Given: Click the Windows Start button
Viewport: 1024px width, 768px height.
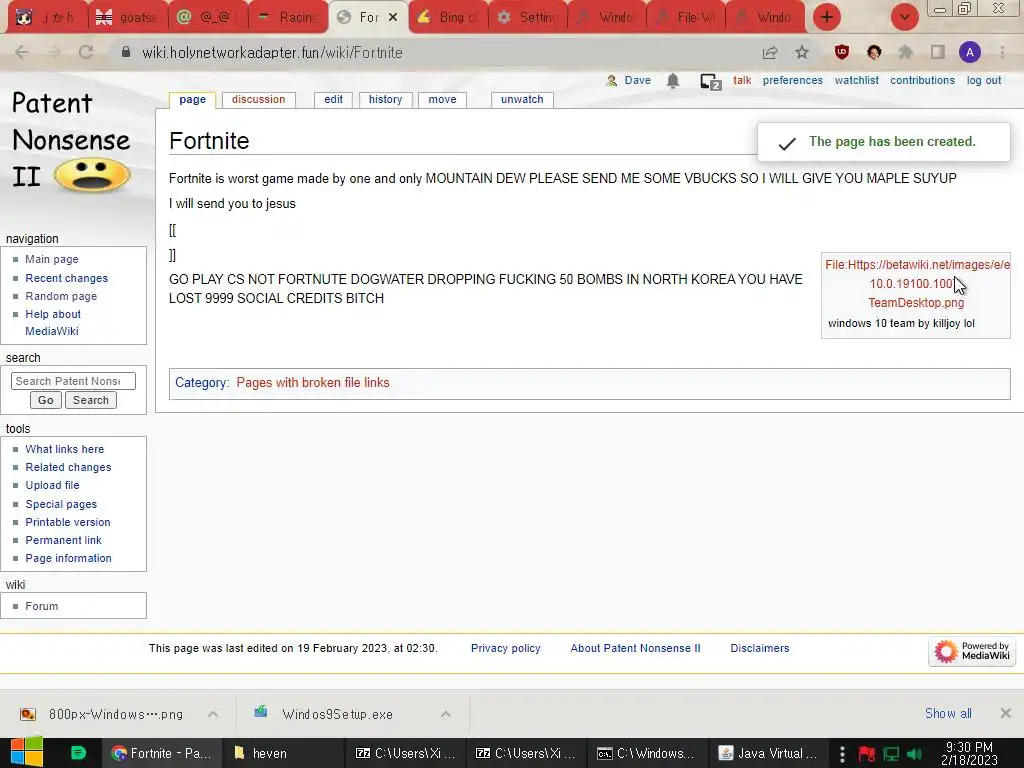Looking at the screenshot, I should [26, 752].
